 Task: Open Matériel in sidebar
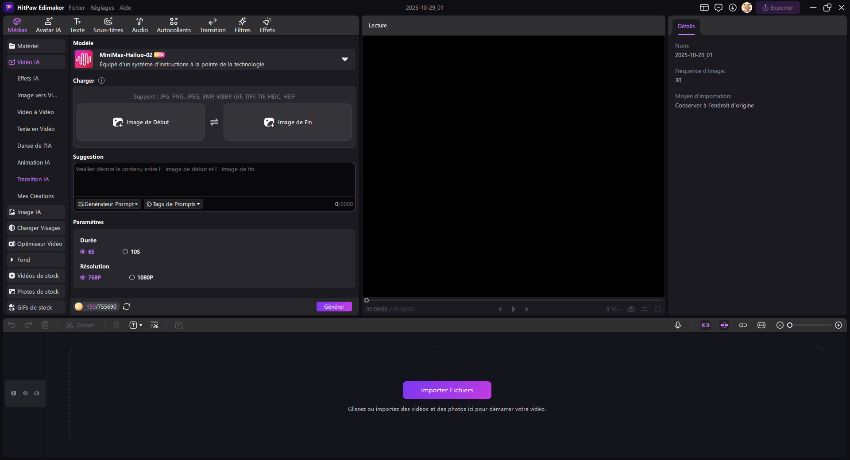(36, 46)
